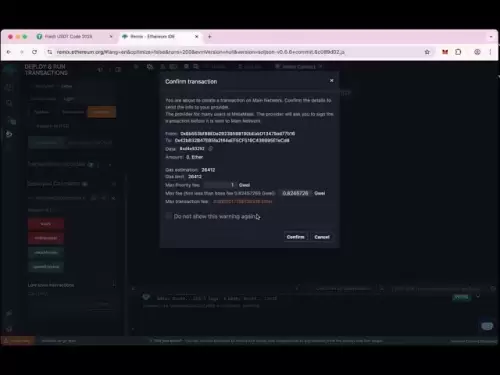This screenshot has height=375, width=500.
Task: Copy the transaction data value
Action: pyautogui.click(x=210, y=149)
